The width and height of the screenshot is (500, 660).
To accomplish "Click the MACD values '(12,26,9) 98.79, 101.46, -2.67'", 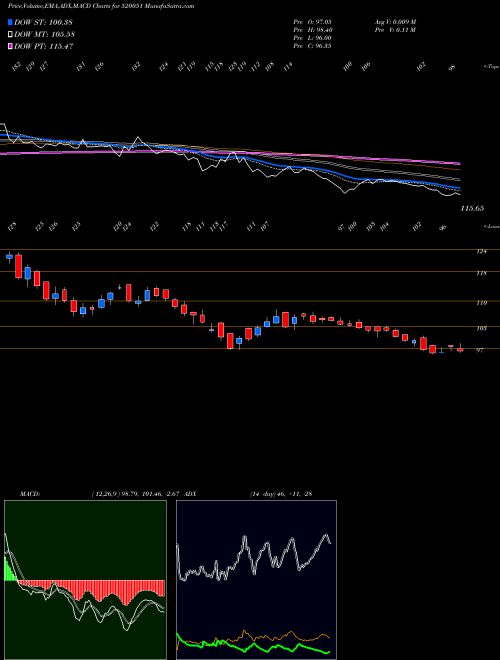I will click(137, 493).
